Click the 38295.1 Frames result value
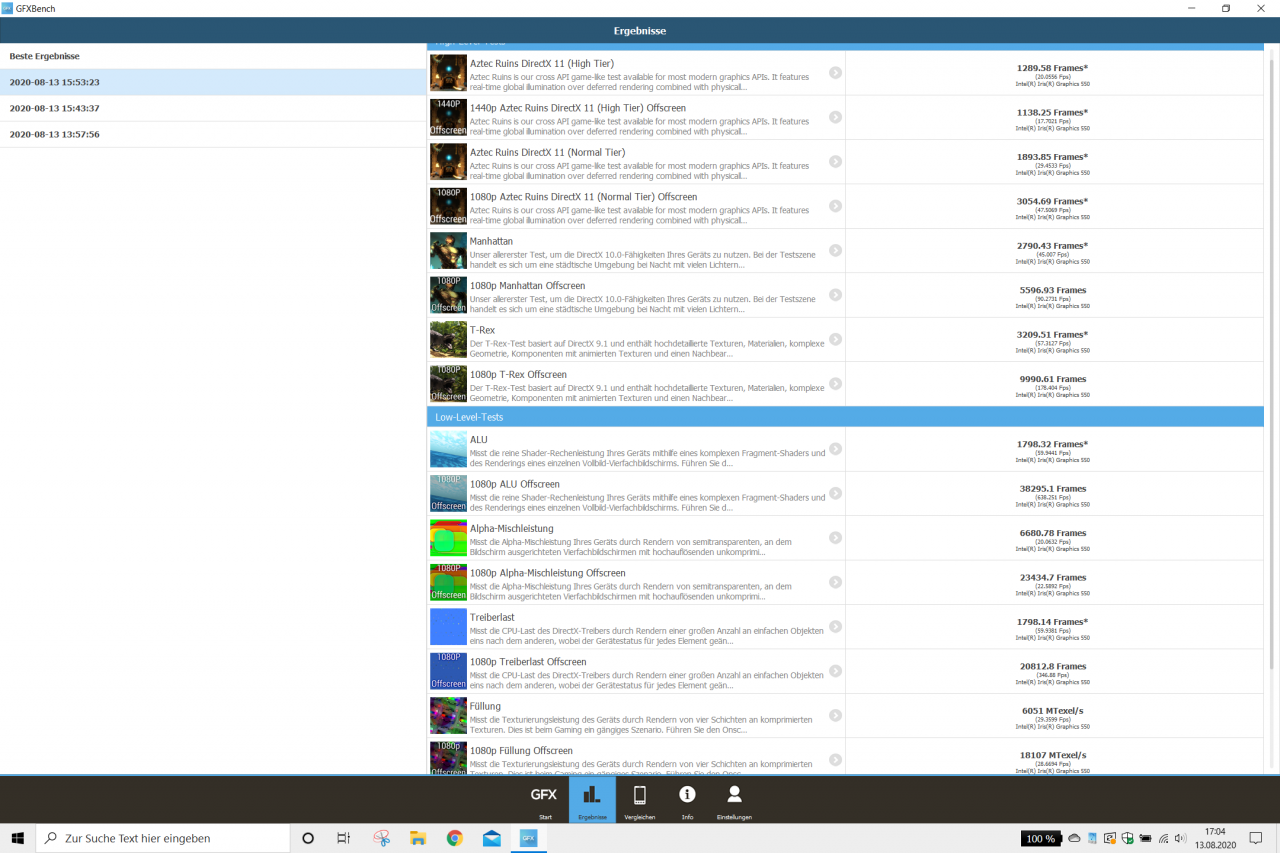 [x=1052, y=489]
